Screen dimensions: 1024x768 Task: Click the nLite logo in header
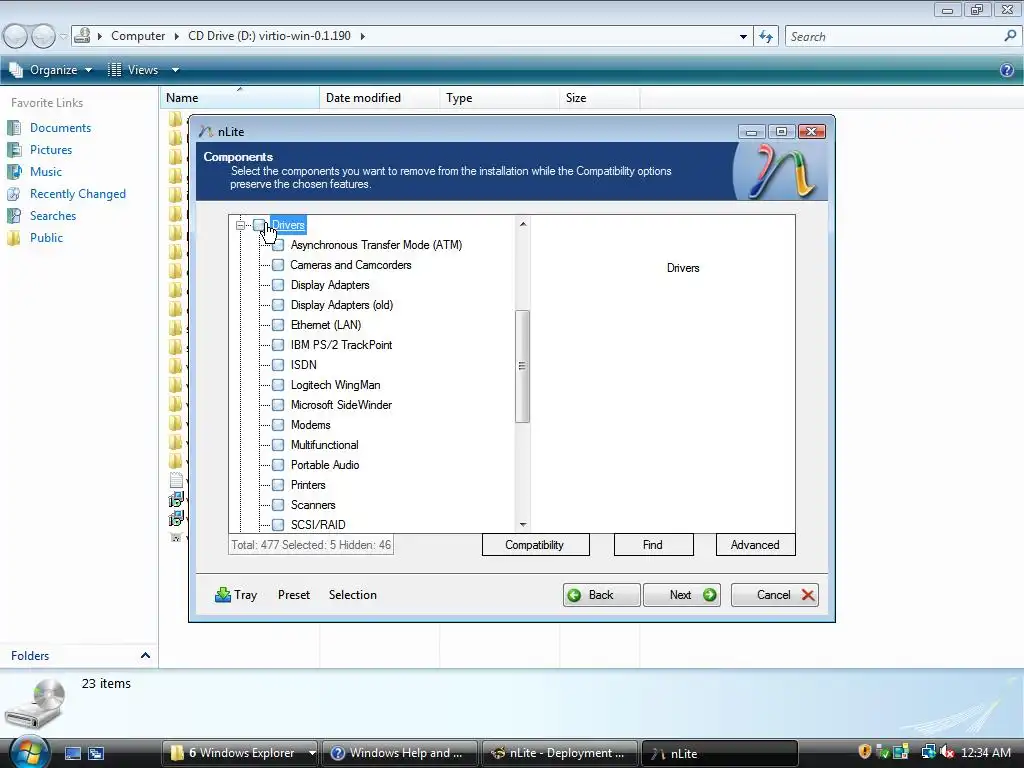780,171
